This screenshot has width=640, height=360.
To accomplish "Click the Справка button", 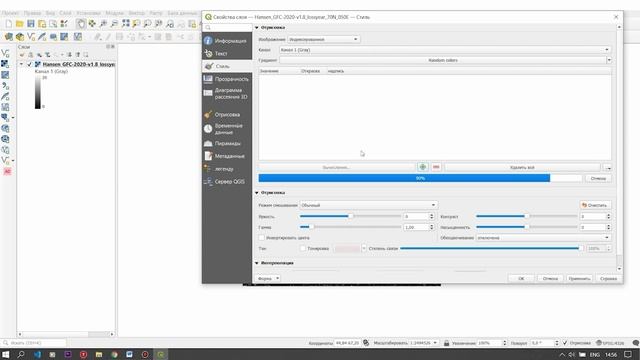I will (608, 278).
